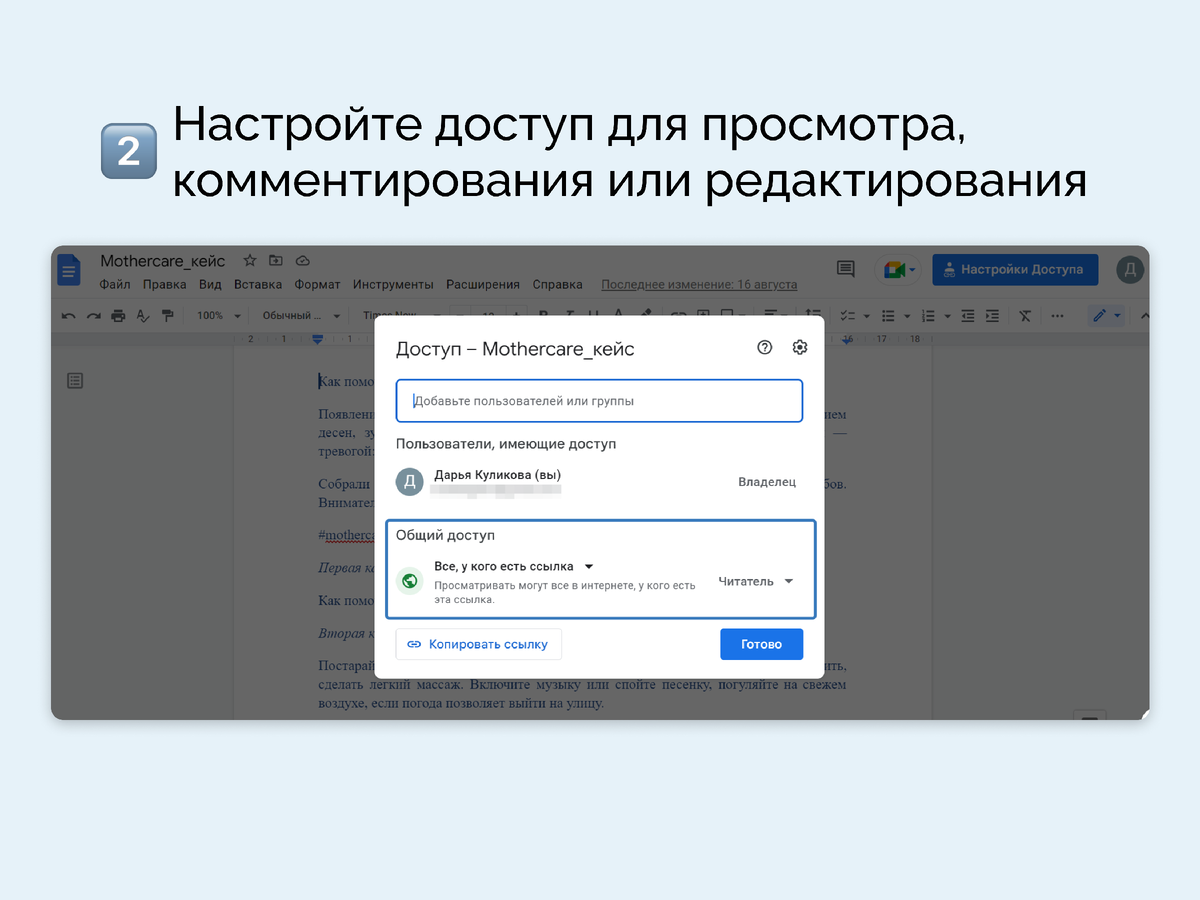Viewport: 1200px width, 900px height.
Task: Click the help question mark in dialog
Action: pyautogui.click(x=765, y=348)
